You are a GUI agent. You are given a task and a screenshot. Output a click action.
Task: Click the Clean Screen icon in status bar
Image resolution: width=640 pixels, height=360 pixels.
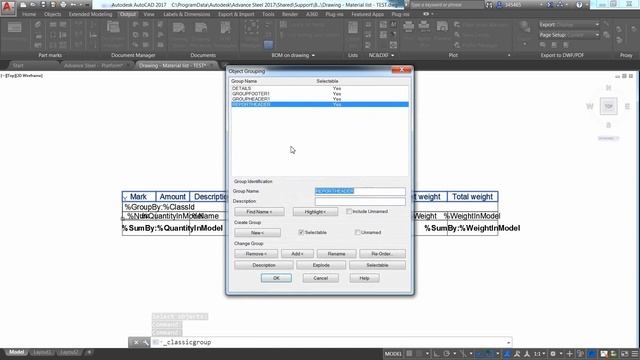(x=625, y=353)
